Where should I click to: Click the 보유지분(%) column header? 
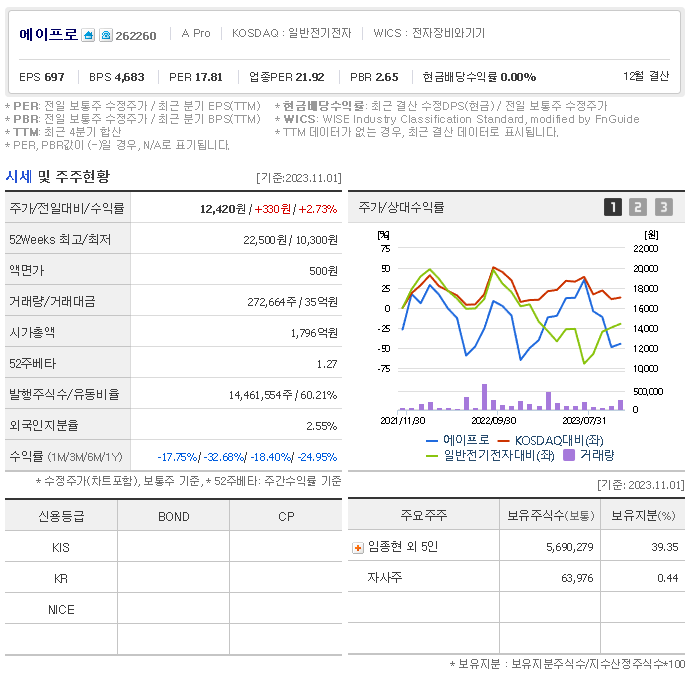643,515
